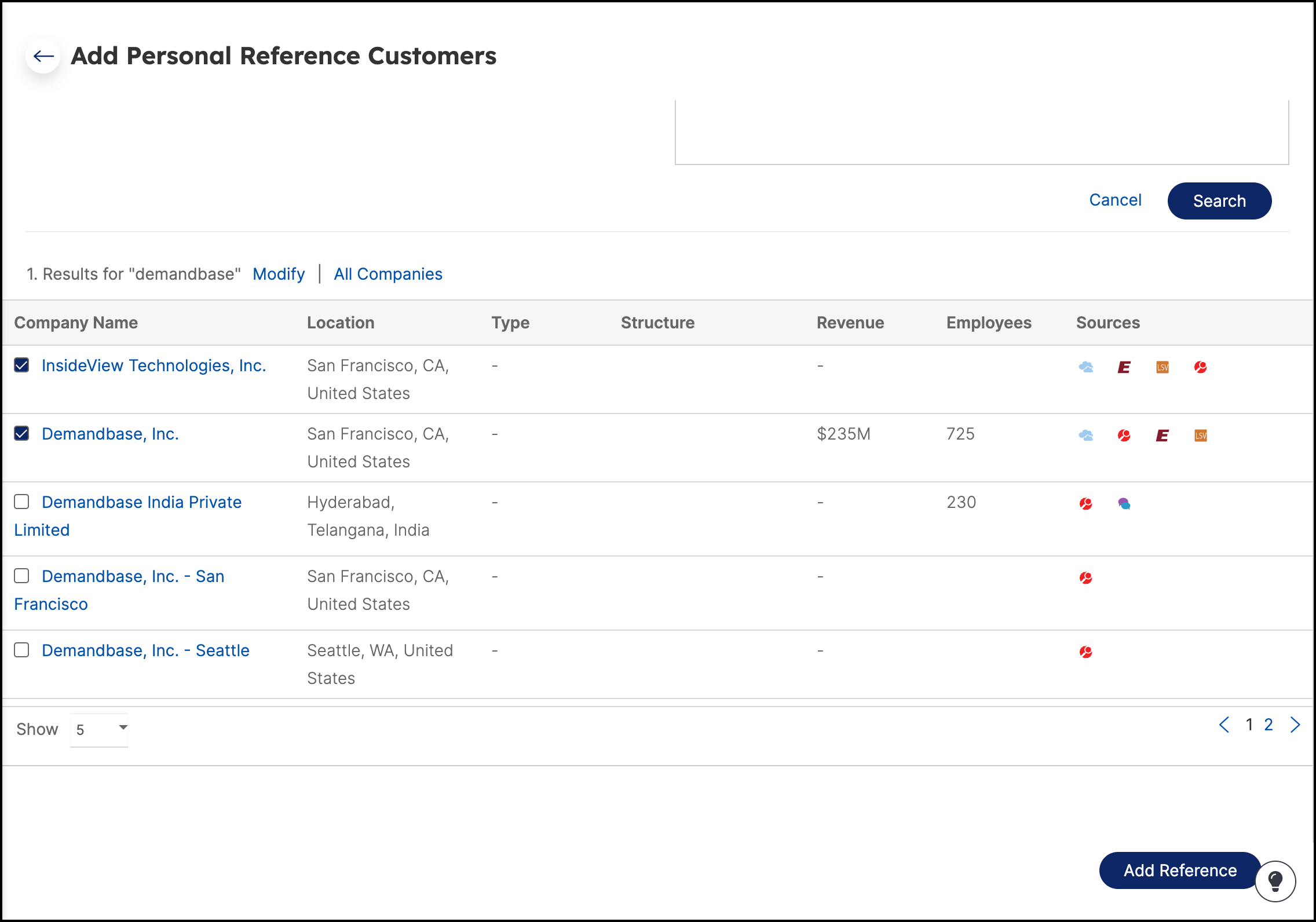Screen dimensions: 1316x922
Task: Click Add Reference button
Action: (1180, 870)
